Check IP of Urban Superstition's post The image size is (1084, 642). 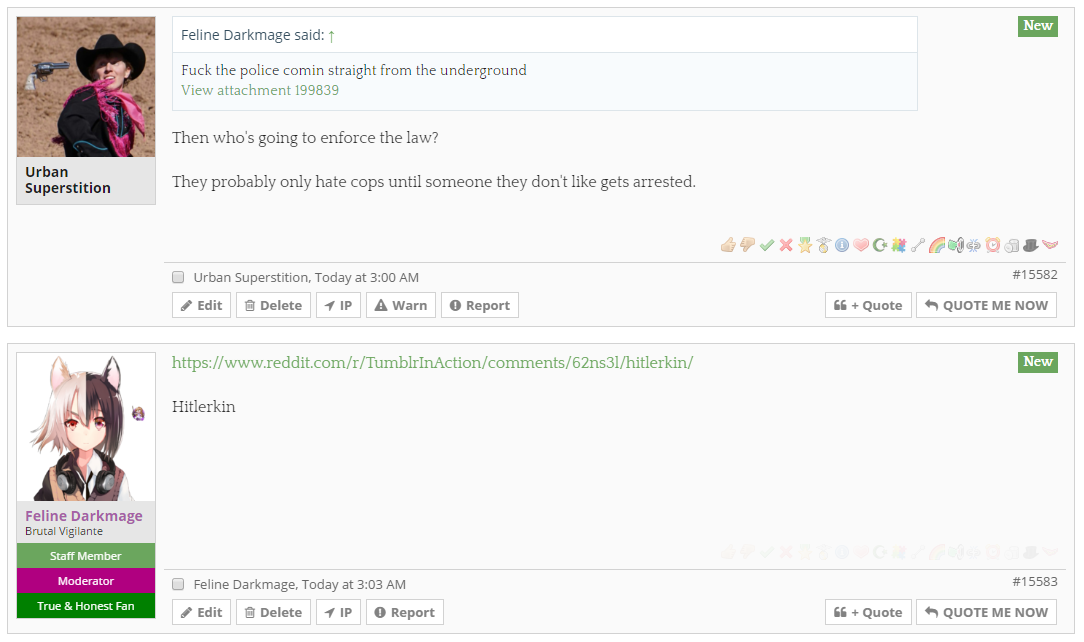coord(338,305)
